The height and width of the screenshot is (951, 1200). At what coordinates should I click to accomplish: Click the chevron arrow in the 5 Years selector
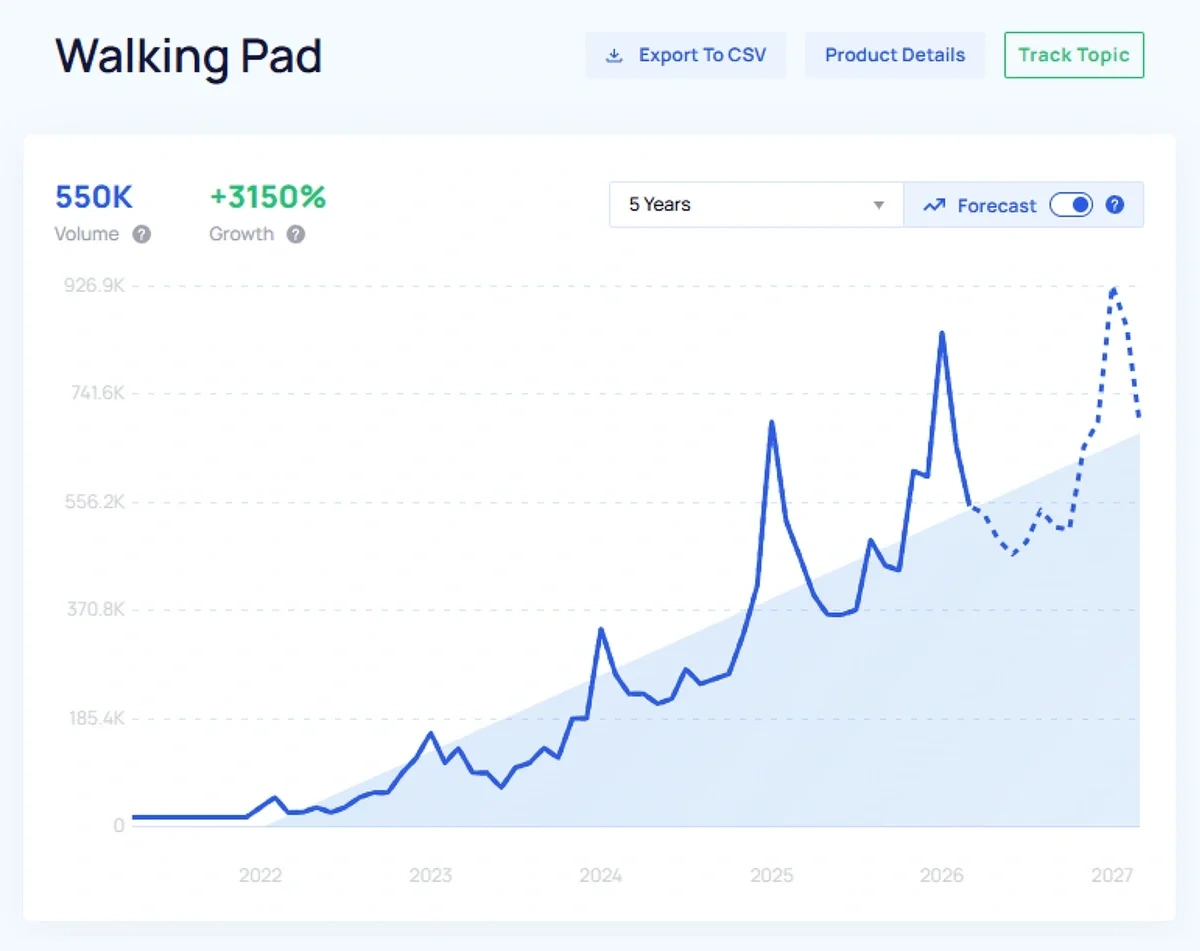coord(878,204)
